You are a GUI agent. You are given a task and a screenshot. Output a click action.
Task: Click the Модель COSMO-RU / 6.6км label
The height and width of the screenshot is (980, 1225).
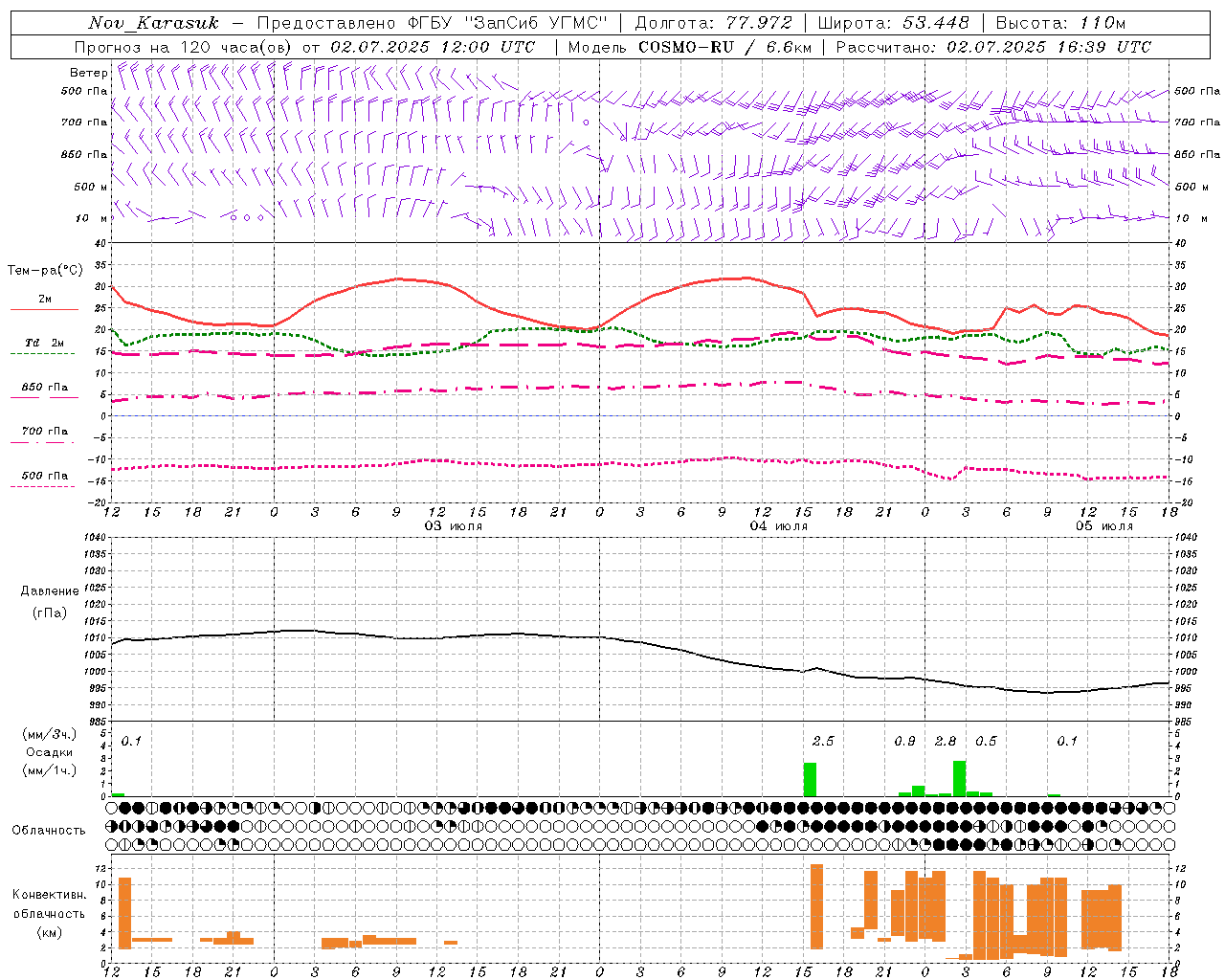[690, 47]
